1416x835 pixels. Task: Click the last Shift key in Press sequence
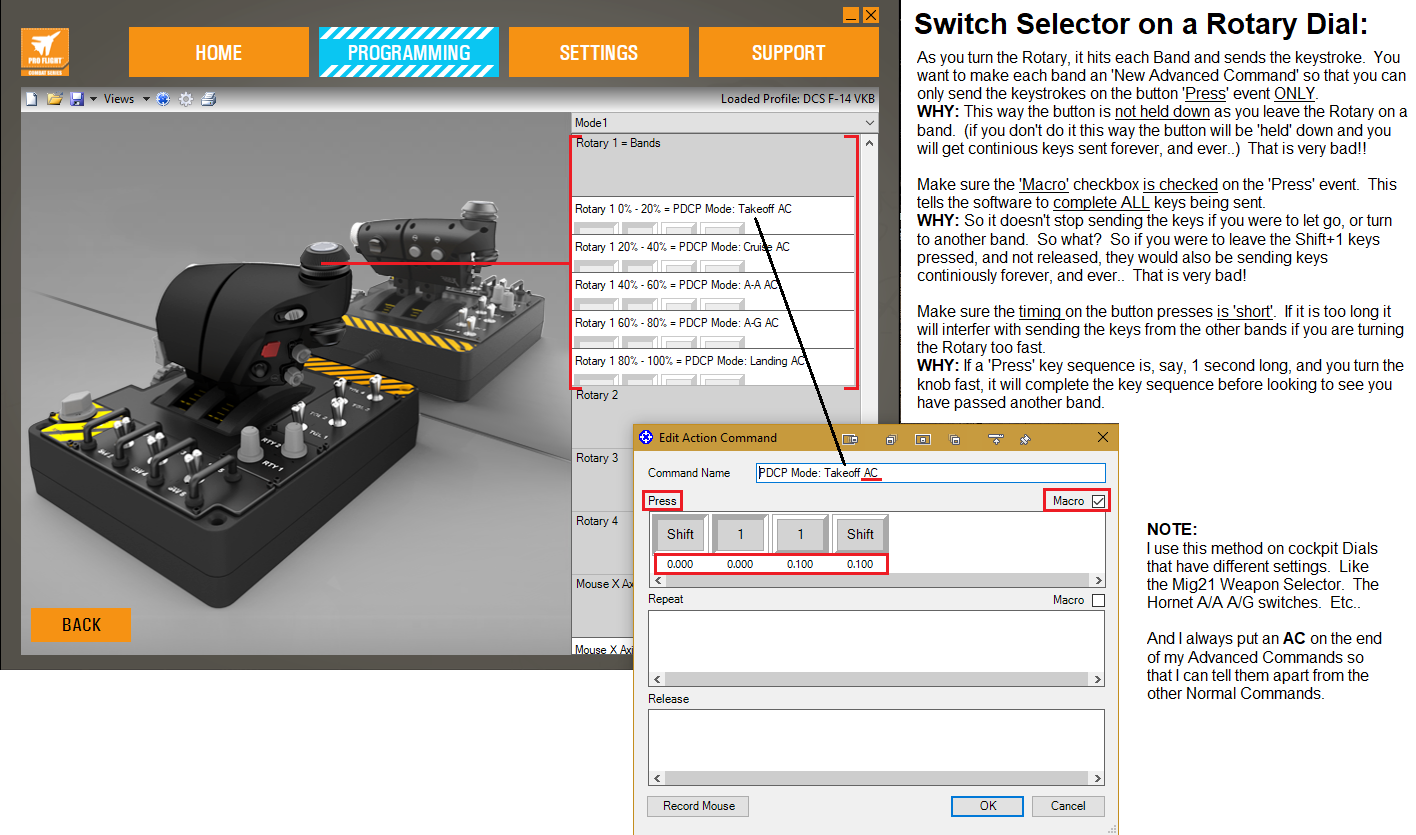(860, 534)
